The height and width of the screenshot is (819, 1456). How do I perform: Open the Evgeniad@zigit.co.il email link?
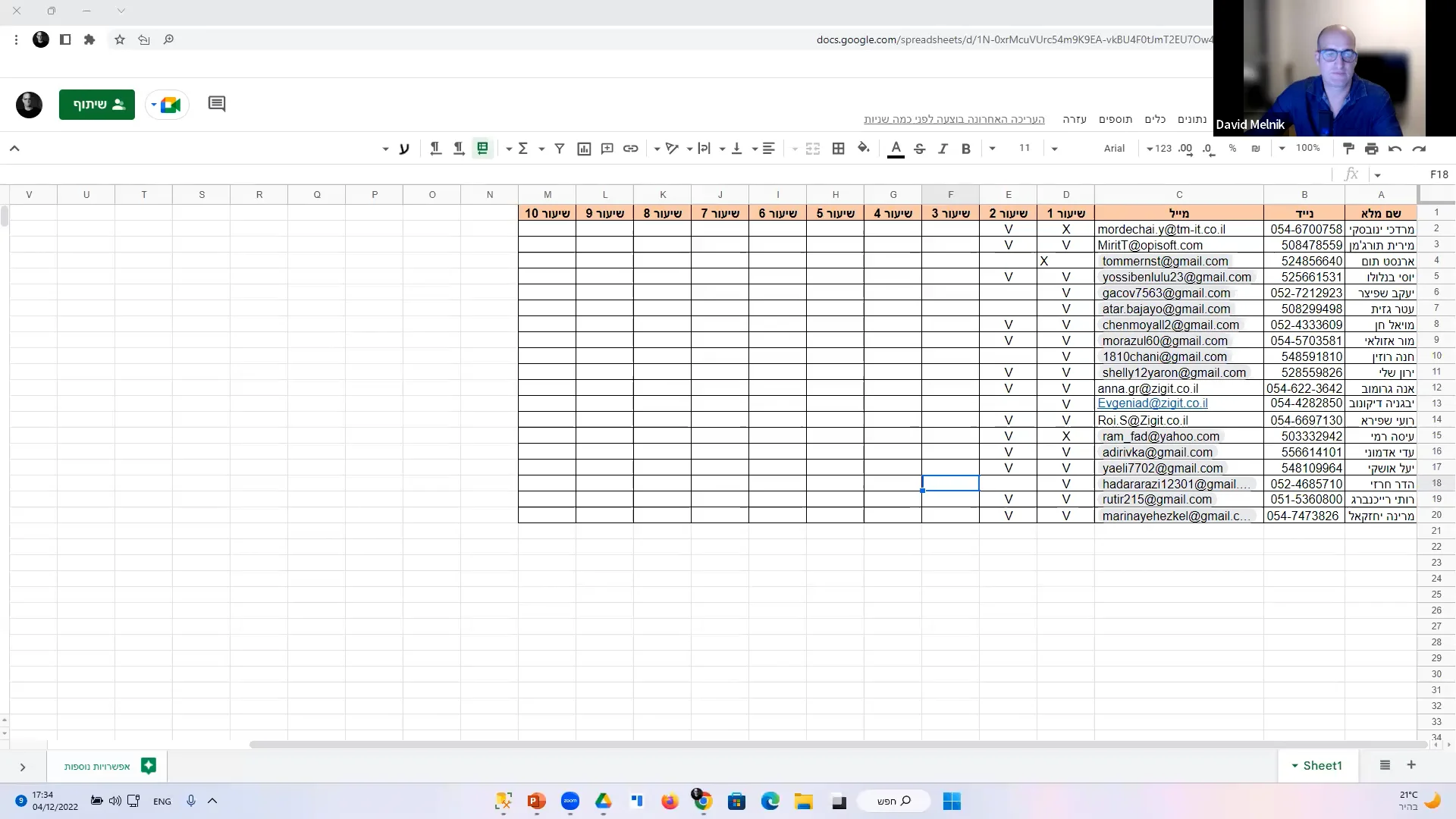[x=1152, y=403]
